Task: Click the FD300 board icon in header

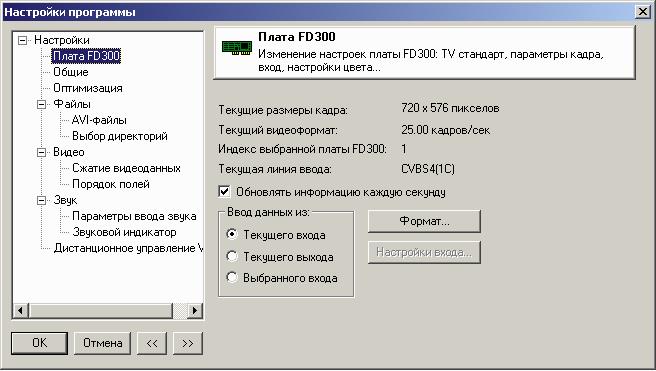Action: coord(237,48)
